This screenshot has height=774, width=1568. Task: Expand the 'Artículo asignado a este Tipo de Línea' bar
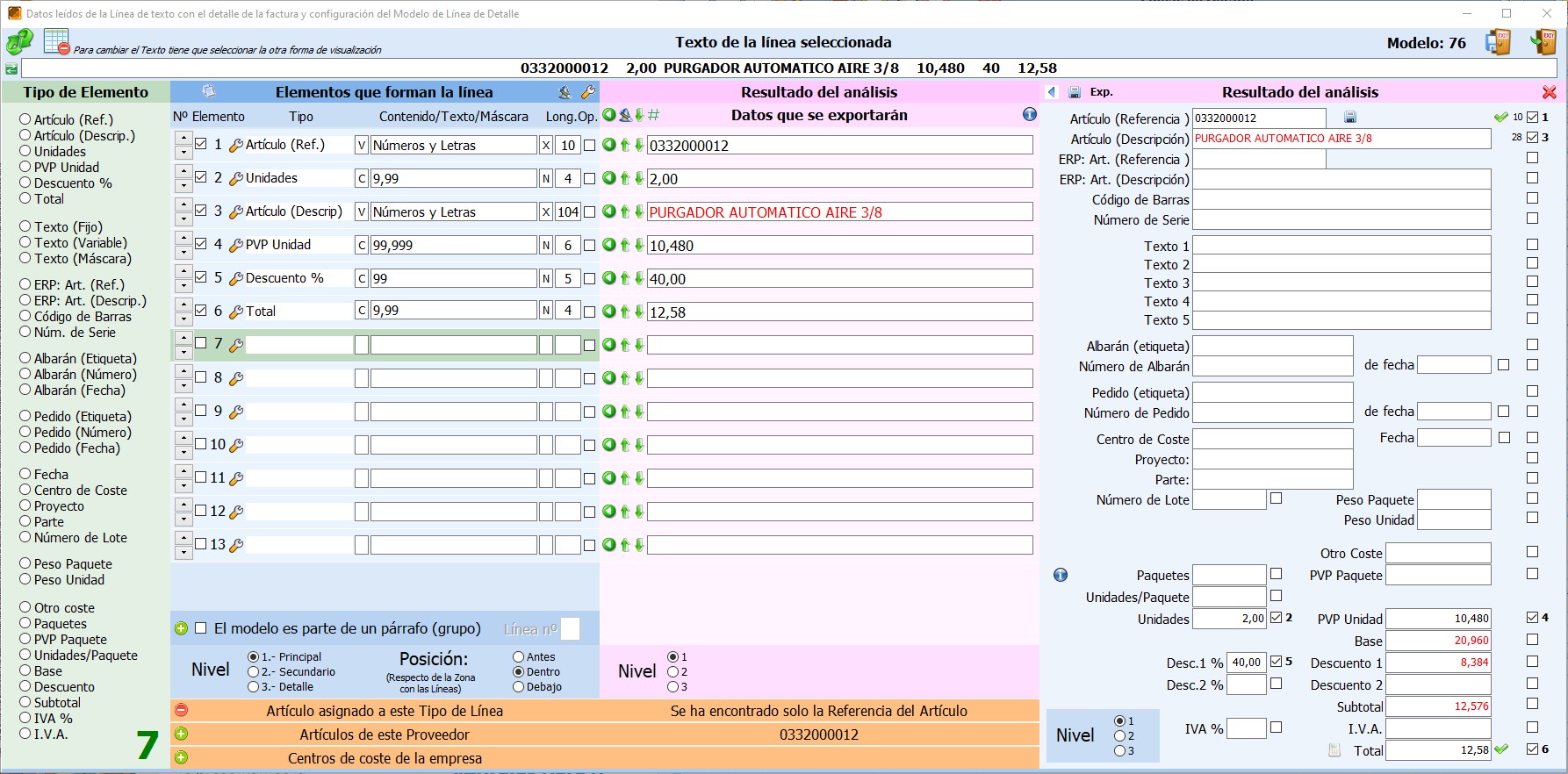(x=181, y=710)
